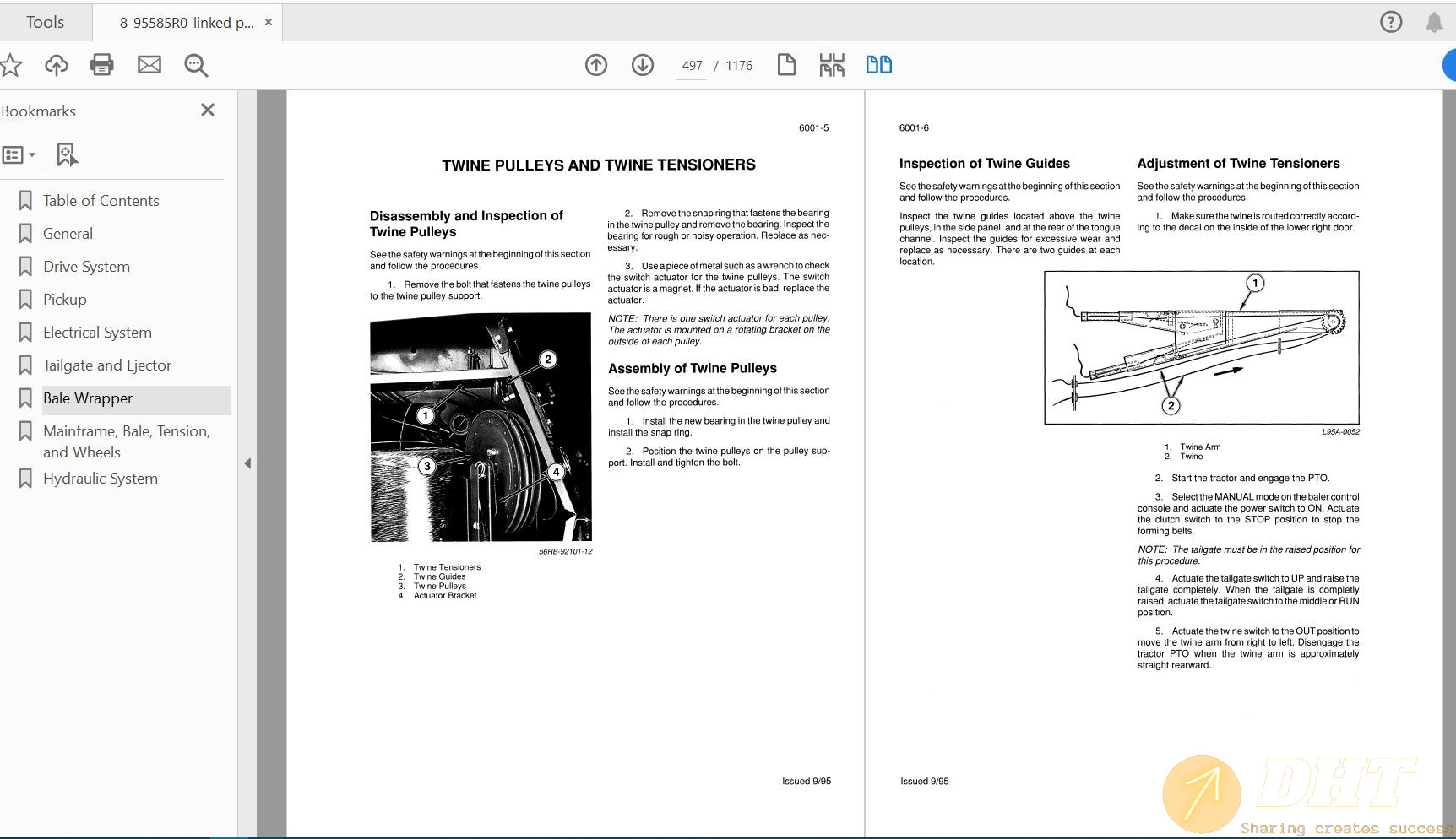Enable scrolling page view mode
Image resolution: width=1456 pixels, height=839 pixels.
[x=832, y=65]
